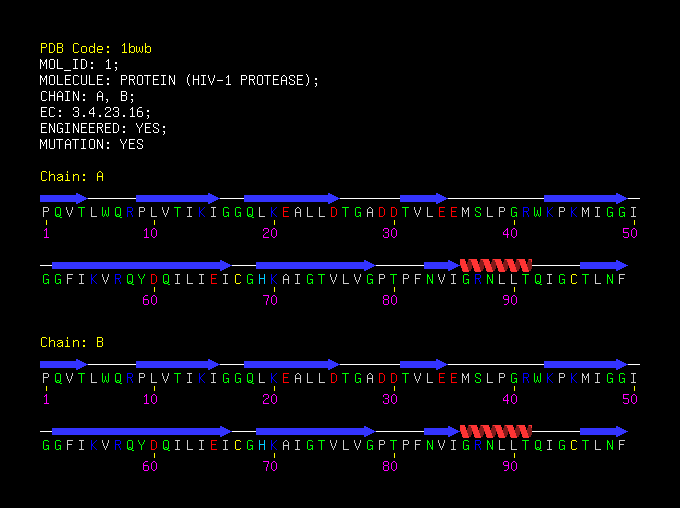
Task: Click the 'MUTATION: YES' line
Action: 92,144
